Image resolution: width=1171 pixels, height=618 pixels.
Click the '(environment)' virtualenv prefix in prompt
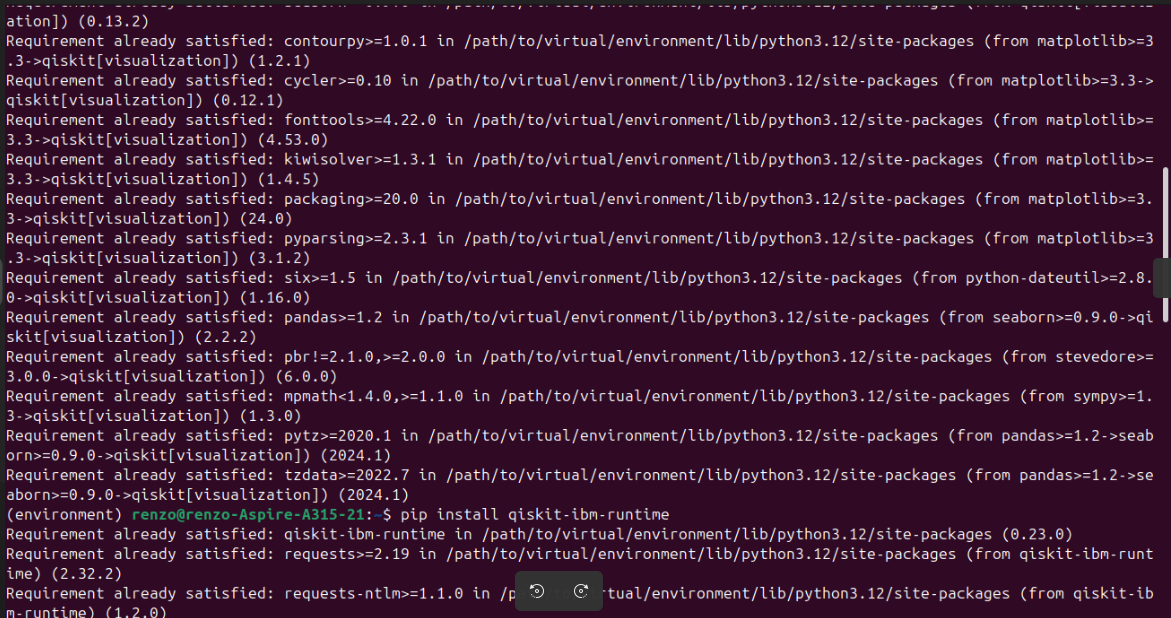pos(63,515)
